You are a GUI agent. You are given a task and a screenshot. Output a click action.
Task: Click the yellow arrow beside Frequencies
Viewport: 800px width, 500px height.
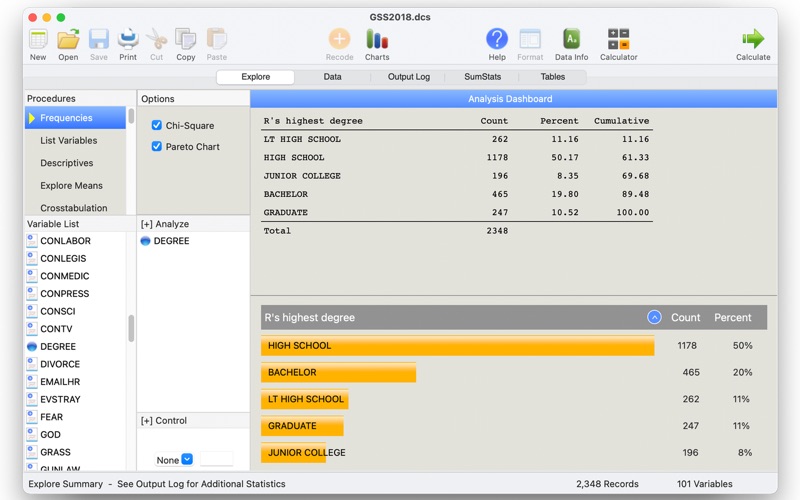tap(32, 118)
